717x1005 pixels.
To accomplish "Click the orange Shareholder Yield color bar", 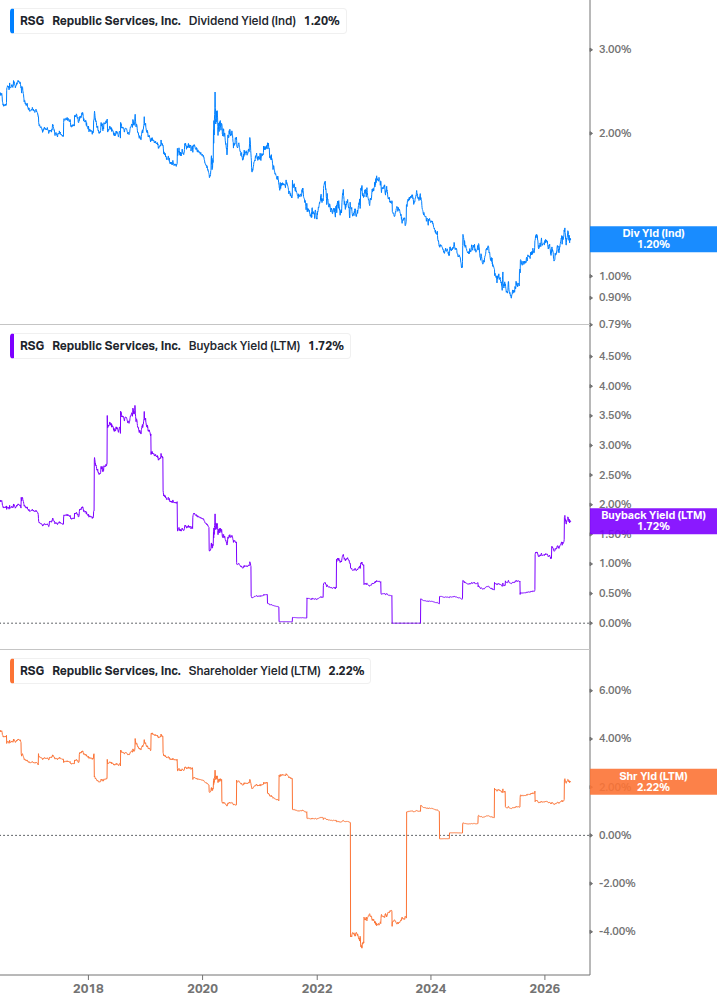I will pos(12,671).
